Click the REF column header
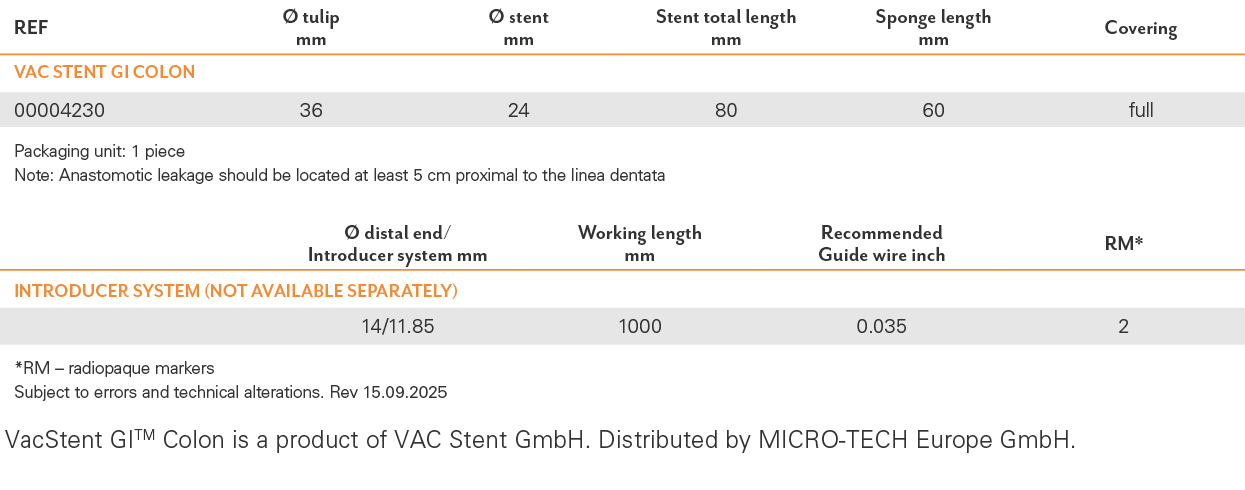 coord(31,28)
